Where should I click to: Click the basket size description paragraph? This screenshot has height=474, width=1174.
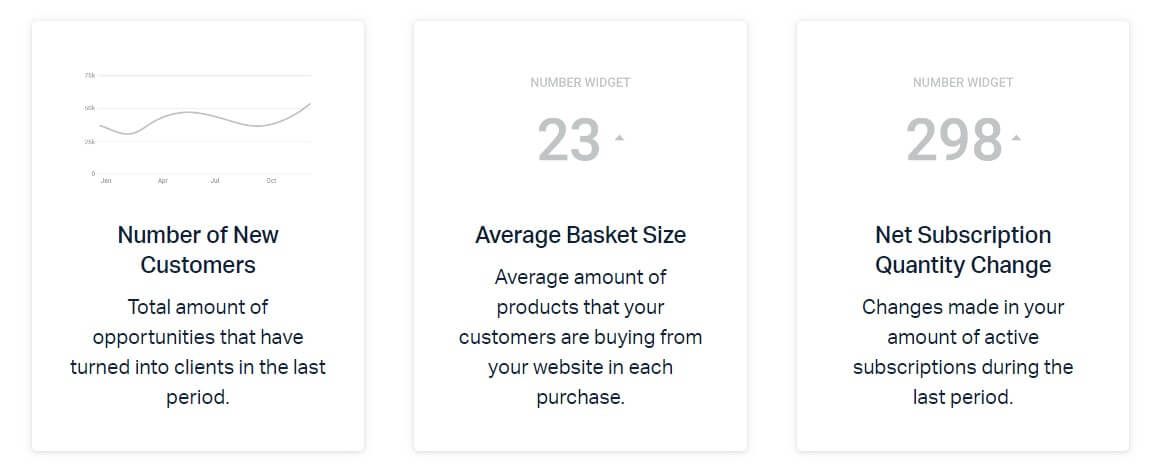(x=580, y=337)
